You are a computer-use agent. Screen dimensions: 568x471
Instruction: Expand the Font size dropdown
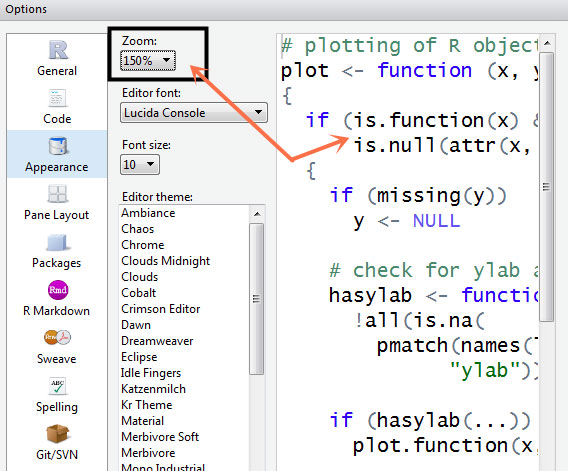[140, 165]
